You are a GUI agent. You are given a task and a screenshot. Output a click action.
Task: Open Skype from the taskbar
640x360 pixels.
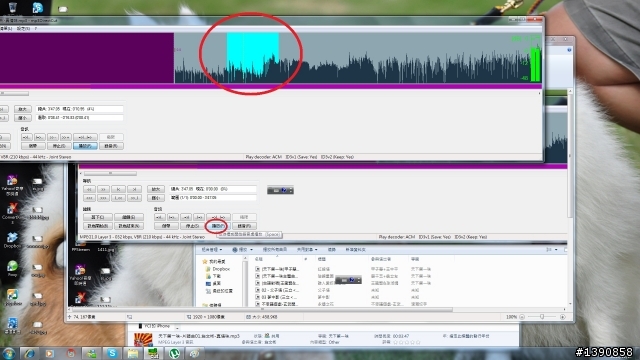111,353
